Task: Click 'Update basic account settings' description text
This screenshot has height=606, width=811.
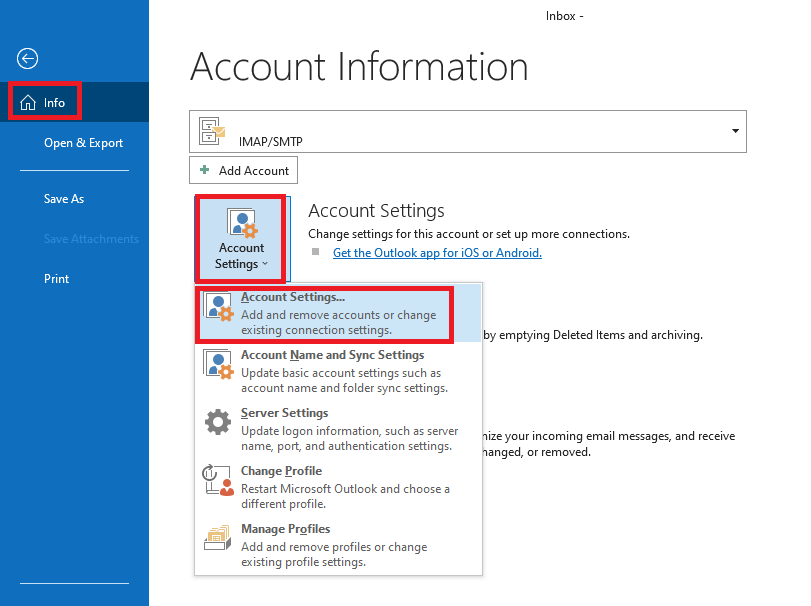Action: (x=344, y=381)
